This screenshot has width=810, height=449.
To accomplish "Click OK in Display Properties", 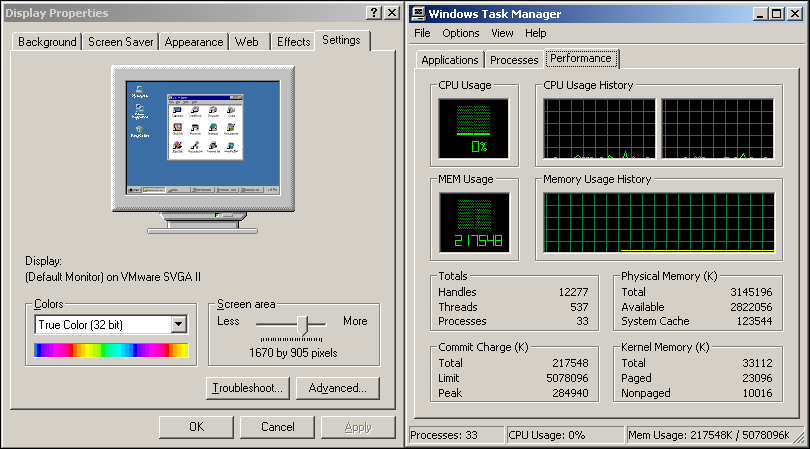I will 196,427.
